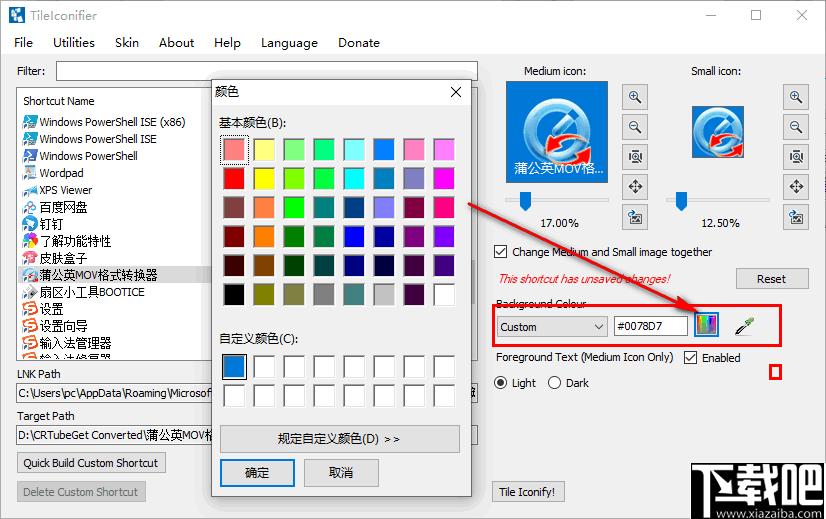Close the 颜色 colour dialog
This screenshot has height=519, width=826.
[456, 92]
